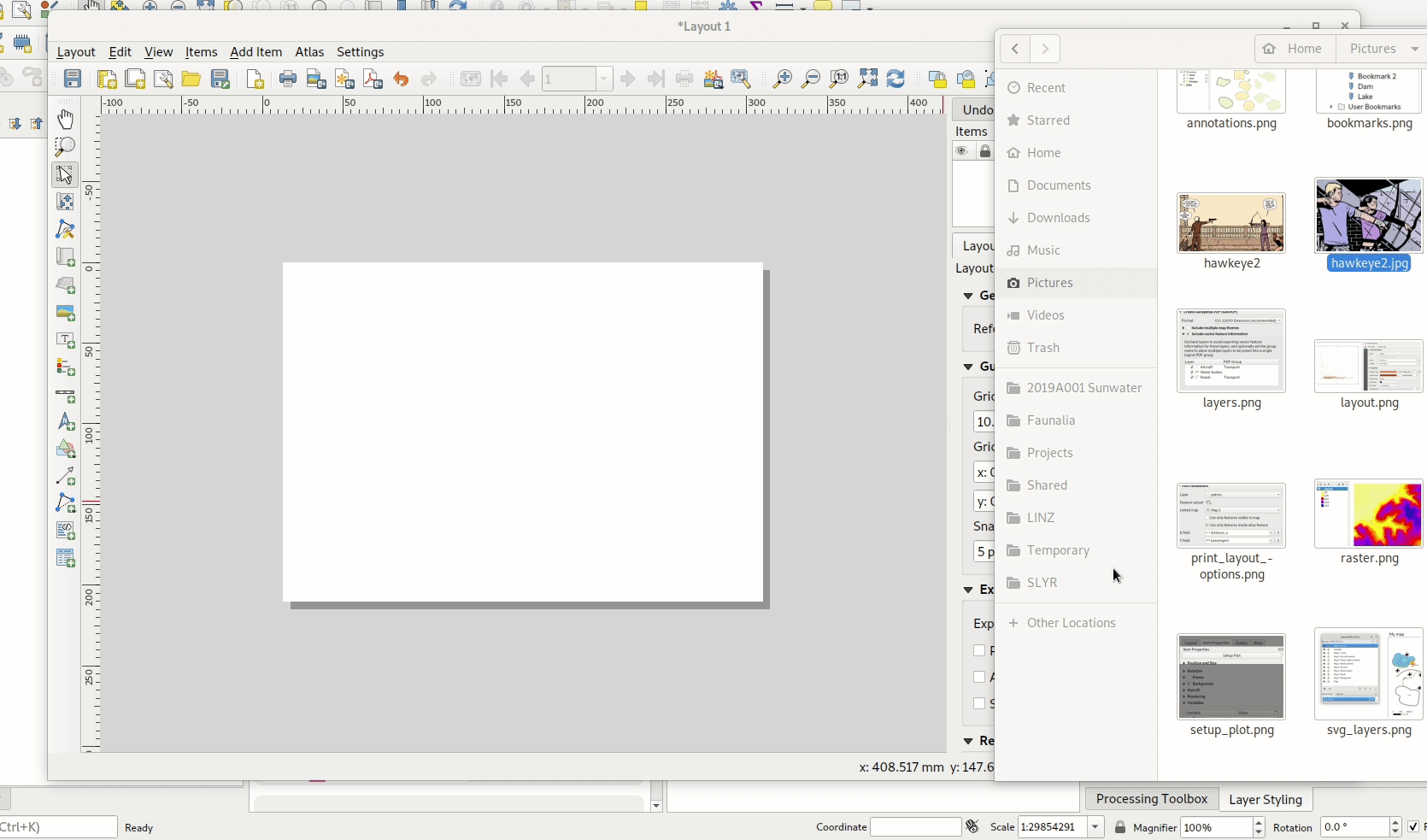Image resolution: width=1427 pixels, height=840 pixels.
Task: Select the Add Label tool
Action: pyautogui.click(x=65, y=340)
